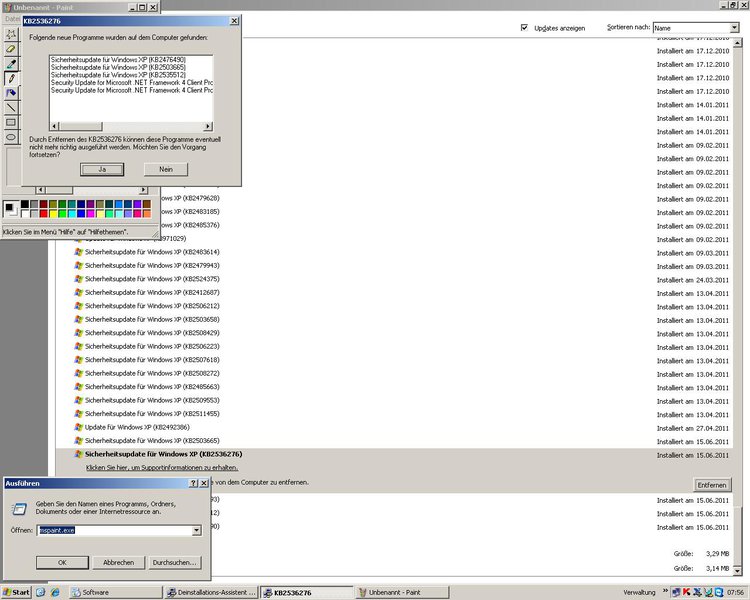
Task: Select the Pencil tool in Paint
Action: 11,78
